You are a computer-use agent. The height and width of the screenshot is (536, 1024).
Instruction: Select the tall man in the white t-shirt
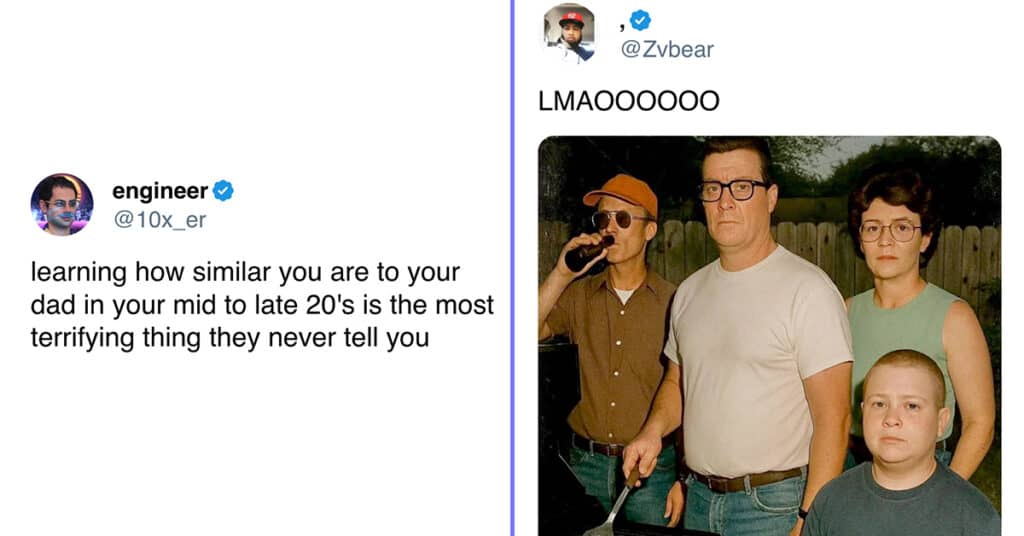[x=748, y=339]
